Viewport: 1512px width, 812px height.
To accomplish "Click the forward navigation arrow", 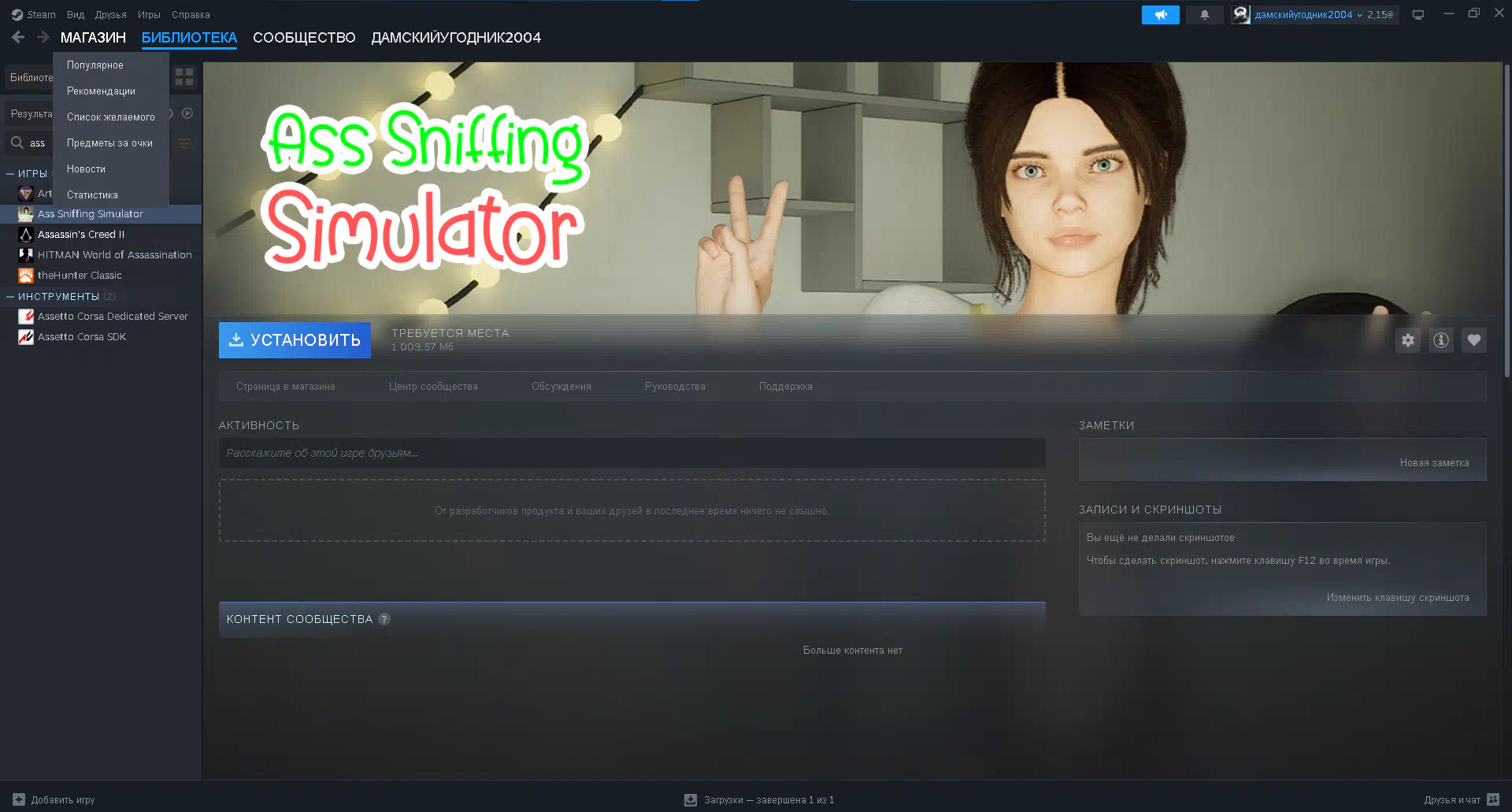I will click(43, 37).
